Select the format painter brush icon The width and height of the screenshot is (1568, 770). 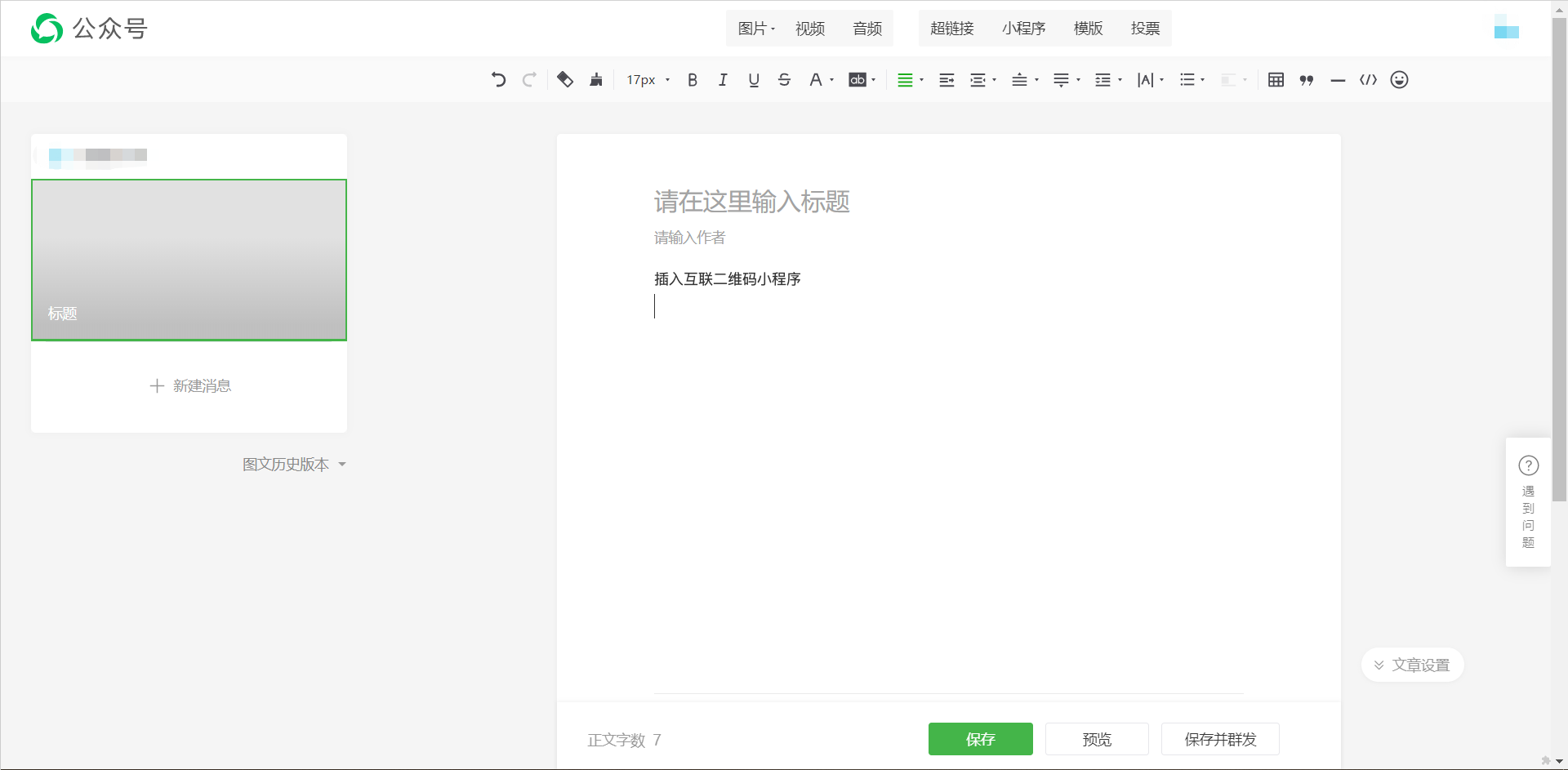tap(596, 80)
